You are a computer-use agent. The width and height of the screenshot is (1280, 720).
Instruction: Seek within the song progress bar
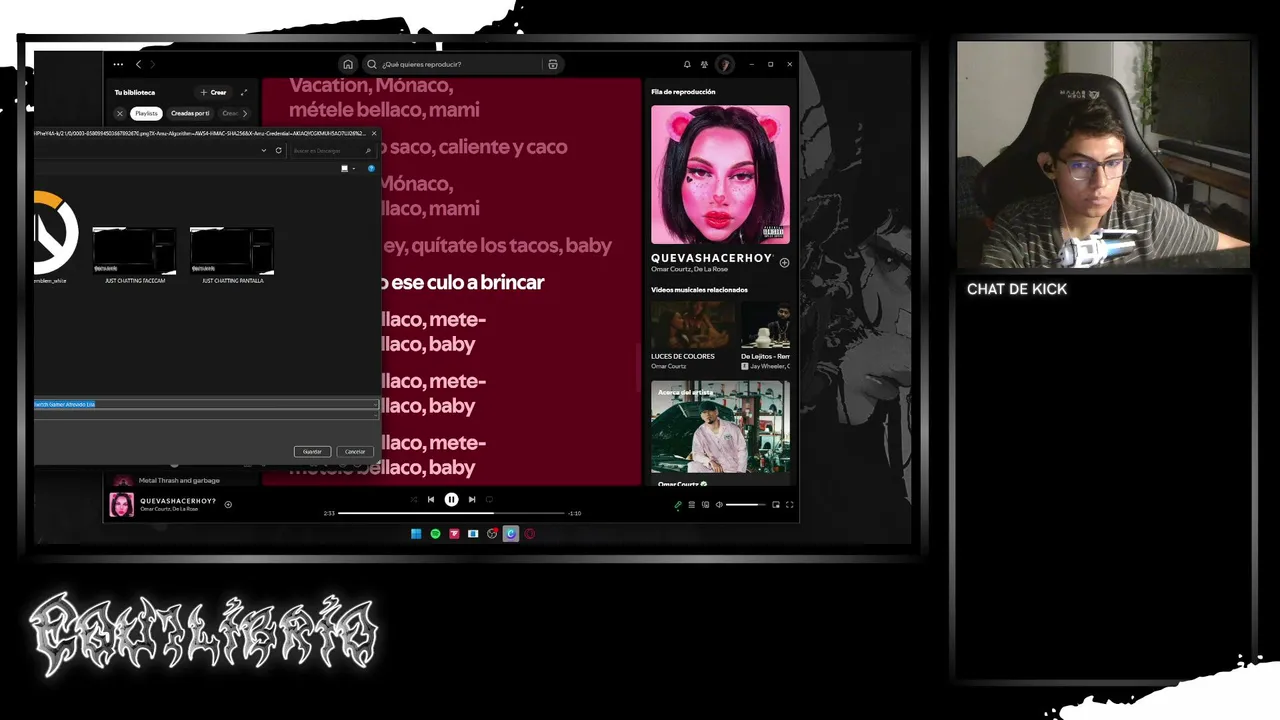coord(451,513)
